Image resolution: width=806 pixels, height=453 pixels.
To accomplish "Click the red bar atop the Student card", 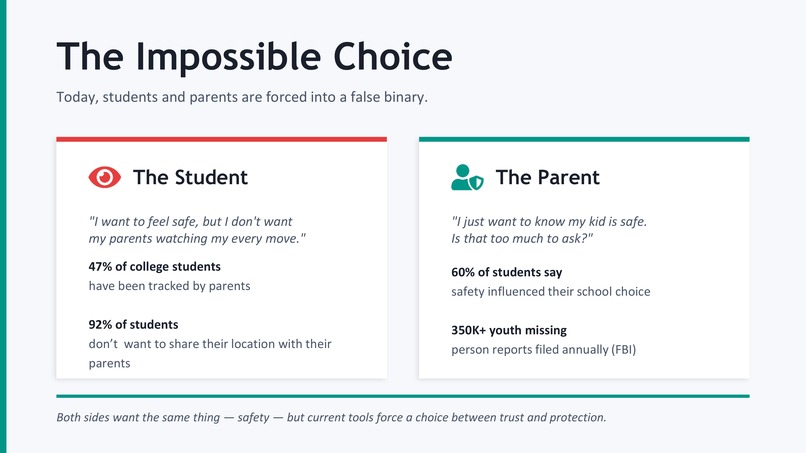I will pos(222,139).
